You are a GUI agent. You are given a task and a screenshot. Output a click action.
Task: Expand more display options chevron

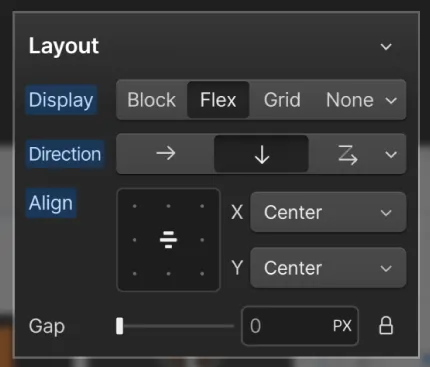tap(391, 100)
